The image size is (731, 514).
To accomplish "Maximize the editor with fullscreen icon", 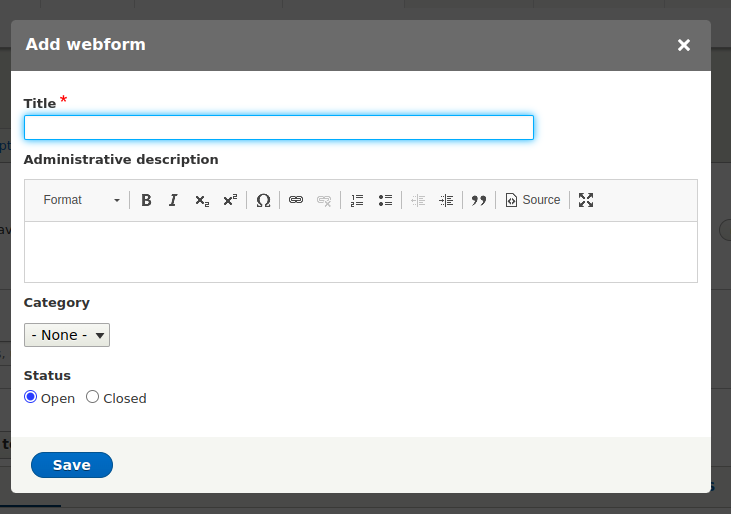I will point(586,200).
